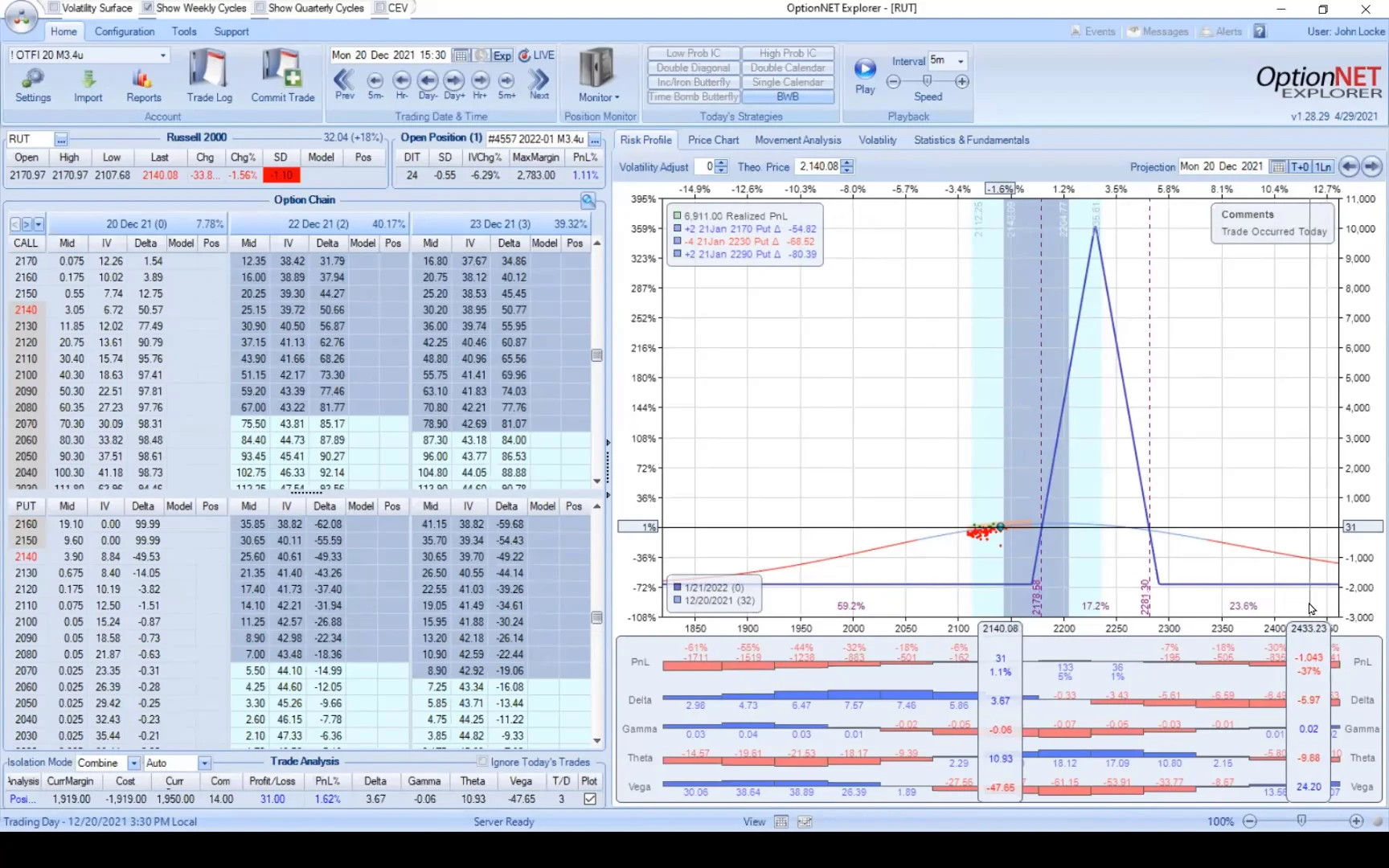The width and height of the screenshot is (1389, 868).
Task: Toggle the CEV checkbox
Action: (380, 8)
